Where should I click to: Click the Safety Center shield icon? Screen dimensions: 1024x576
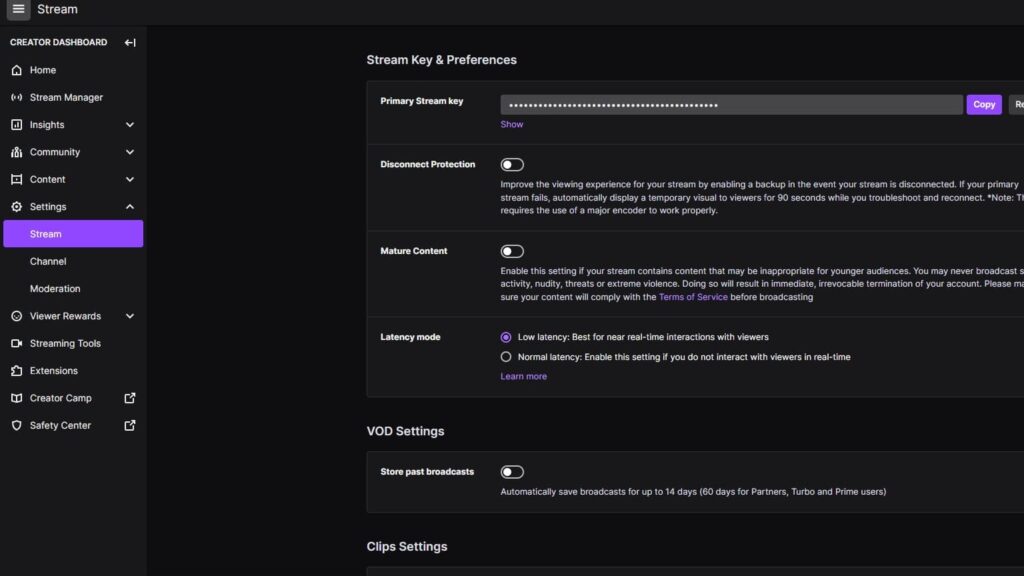pos(16,426)
